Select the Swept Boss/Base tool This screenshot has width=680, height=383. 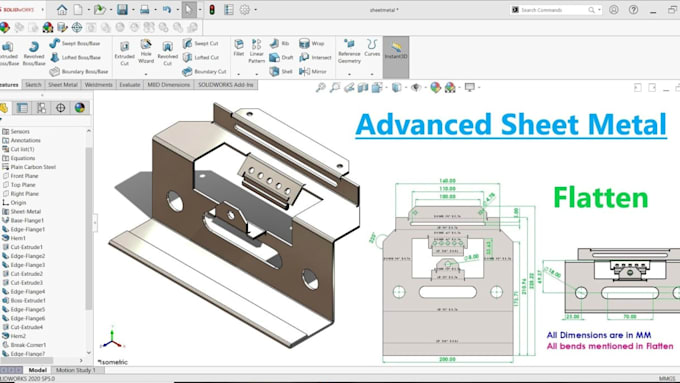75,43
